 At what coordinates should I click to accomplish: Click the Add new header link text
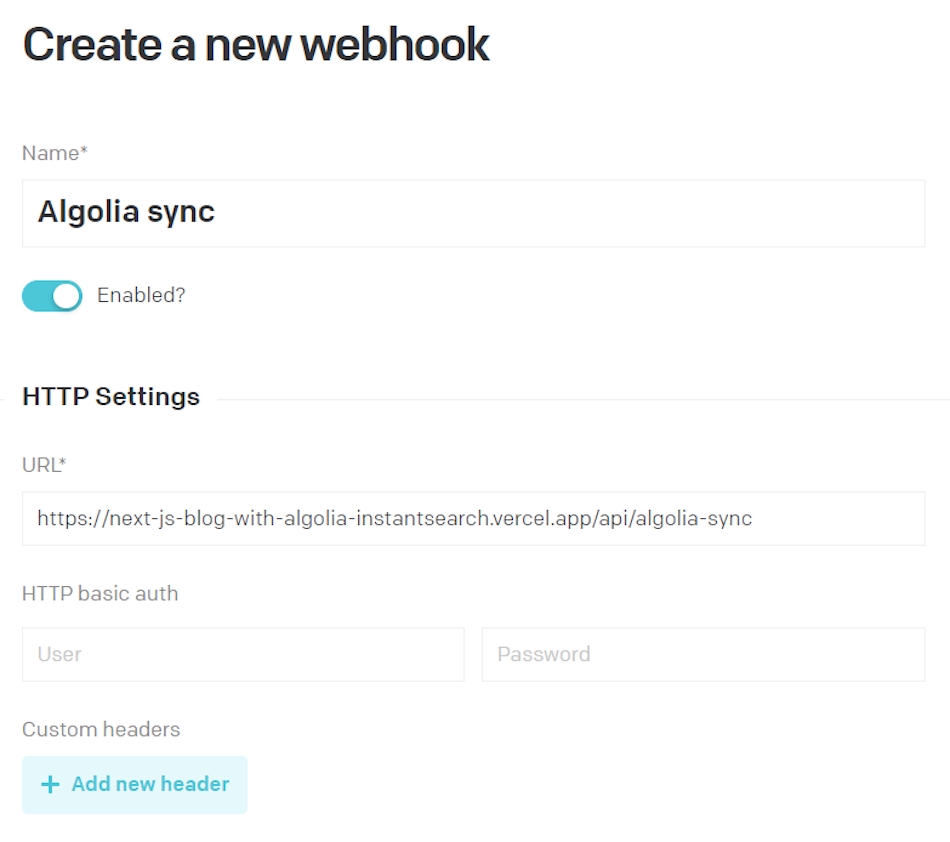tap(150, 784)
